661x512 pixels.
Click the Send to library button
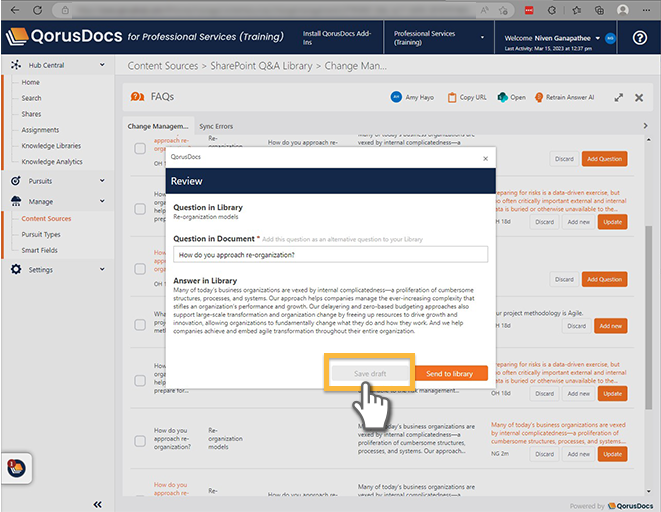[x=451, y=373]
